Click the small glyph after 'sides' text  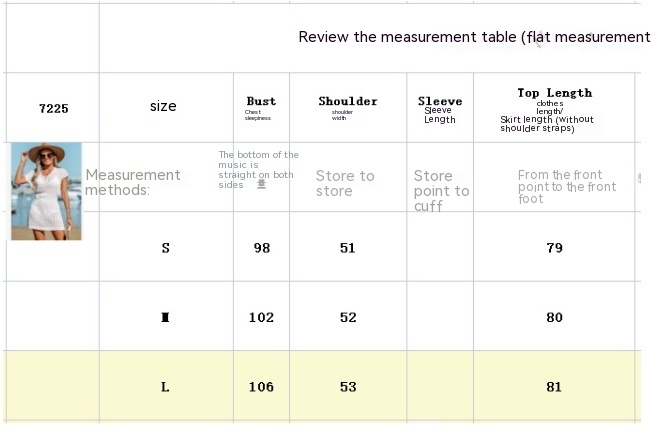[262, 184]
